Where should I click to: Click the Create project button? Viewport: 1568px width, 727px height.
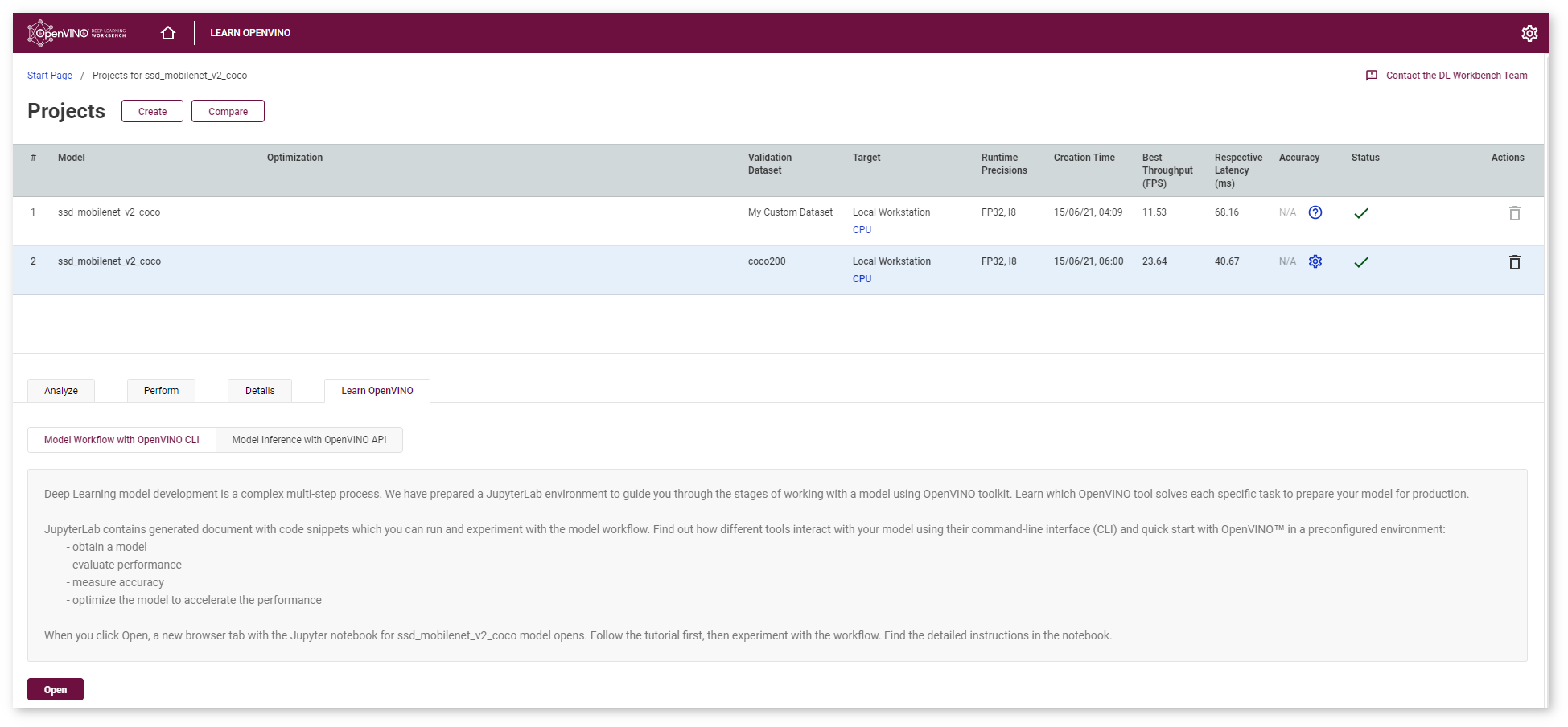152,111
